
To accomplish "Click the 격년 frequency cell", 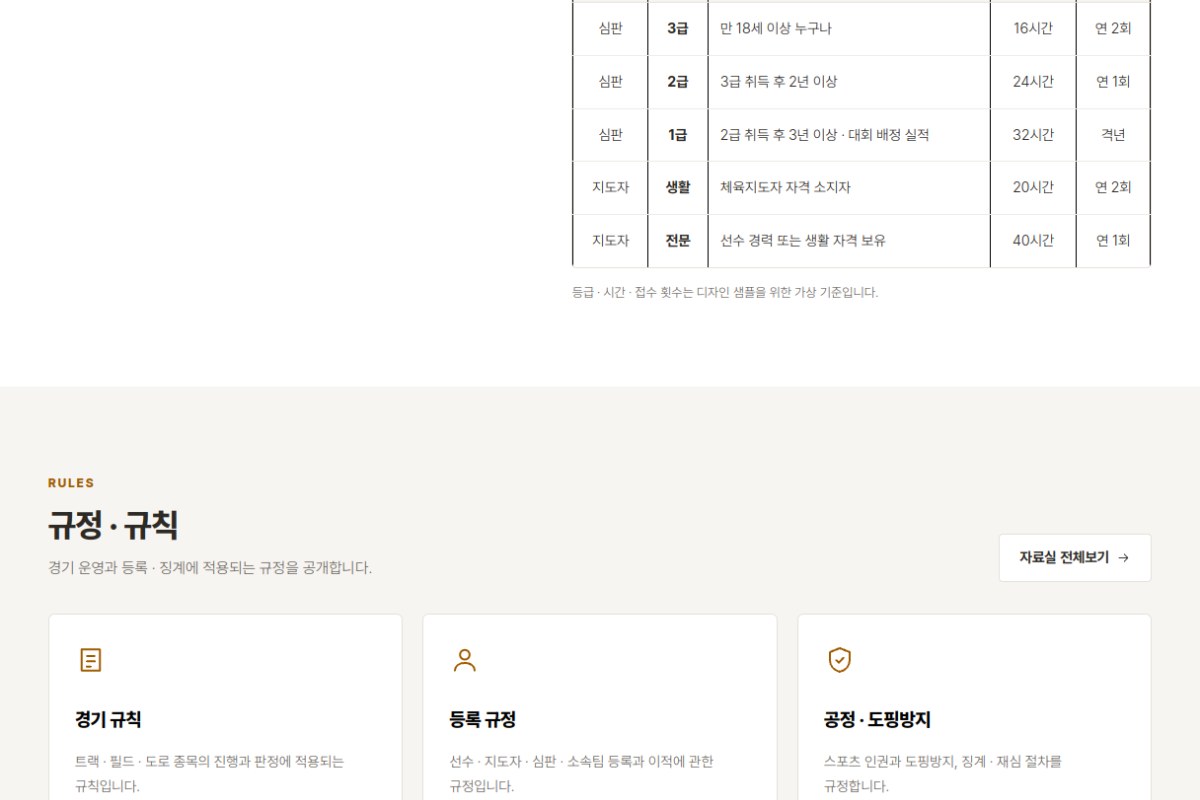I will [1113, 135].
